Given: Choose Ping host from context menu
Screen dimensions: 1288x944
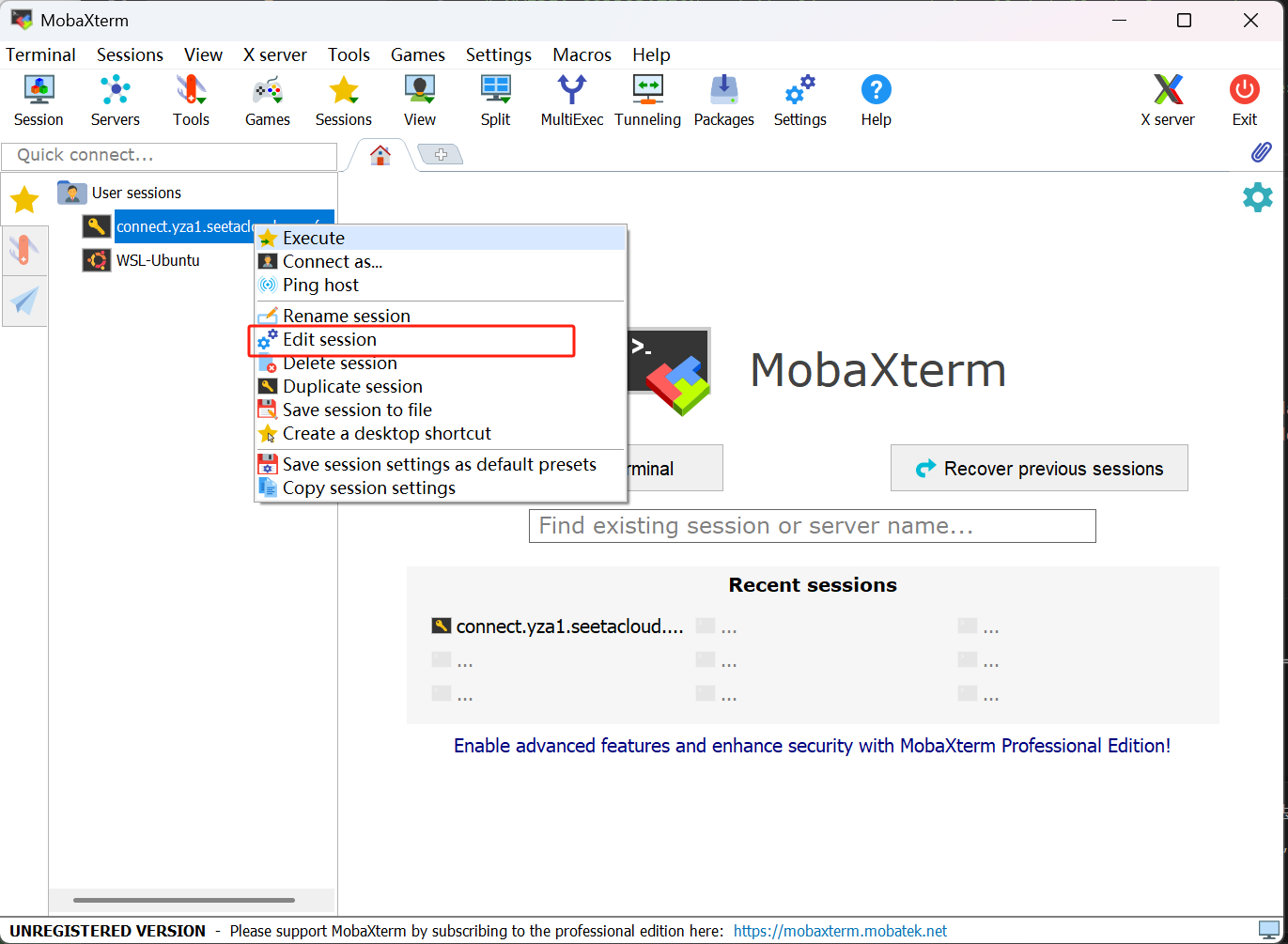Looking at the screenshot, I should coord(441,286).
